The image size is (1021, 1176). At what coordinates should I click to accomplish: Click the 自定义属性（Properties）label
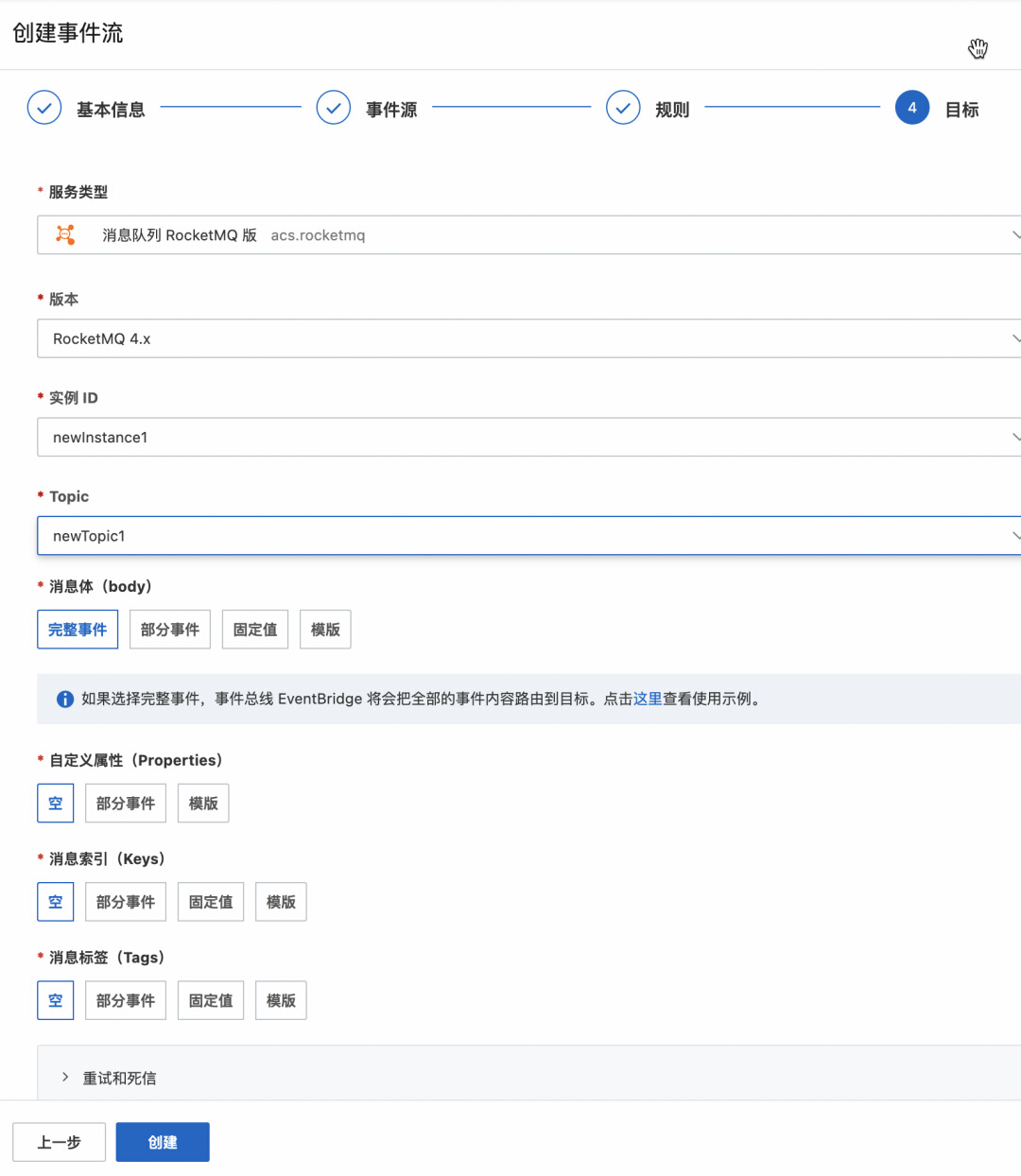[136, 760]
